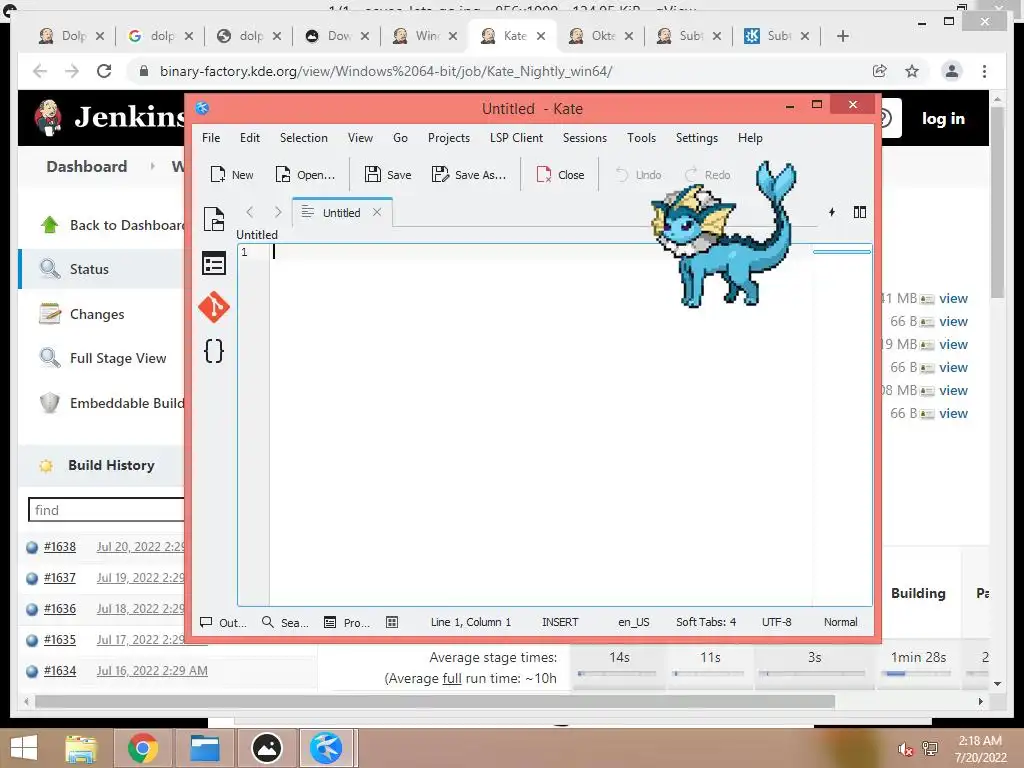
Task: Click the Redo toolbar button in Kate
Action: (x=707, y=174)
